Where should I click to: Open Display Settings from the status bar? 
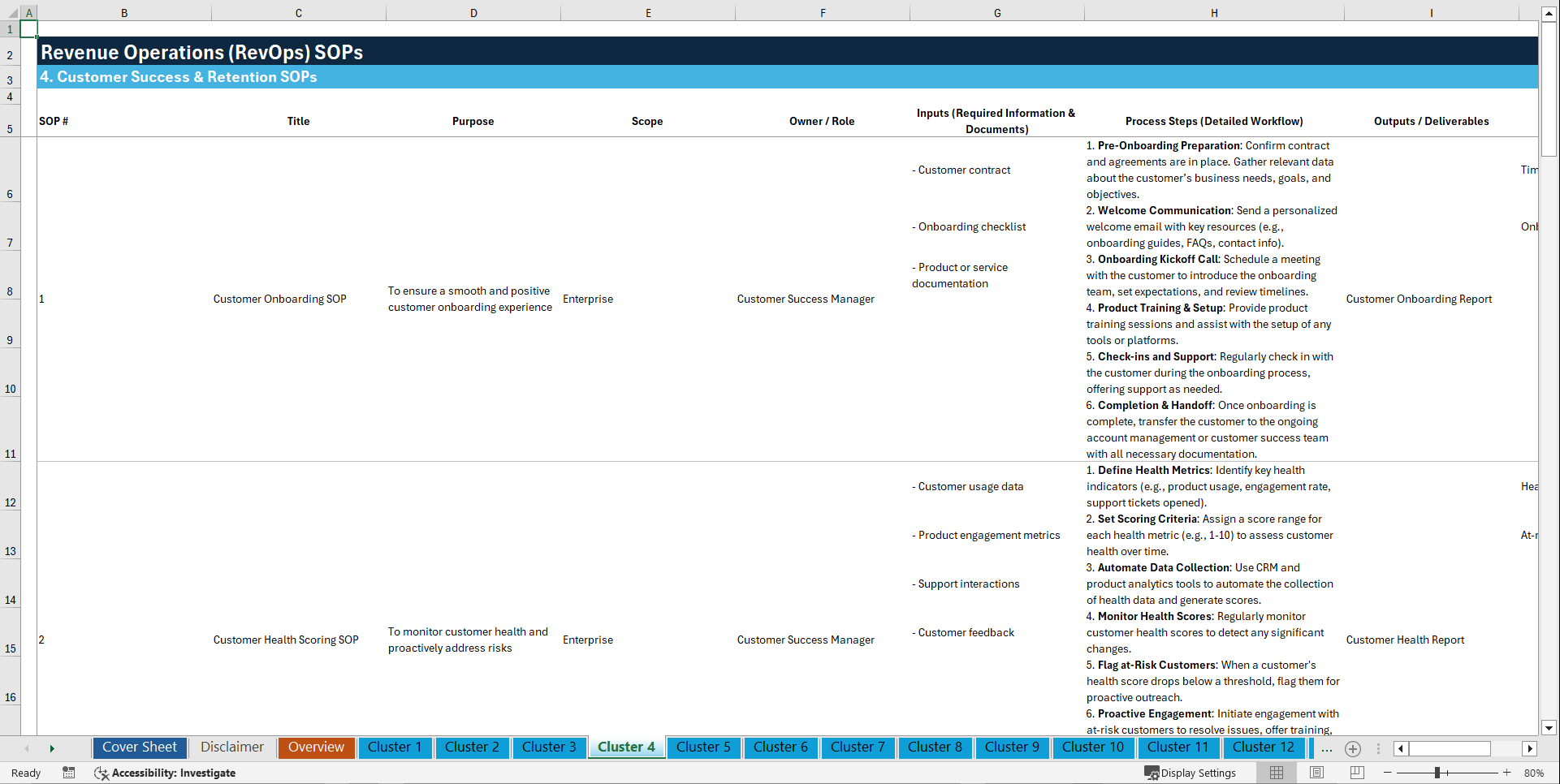point(1191,773)
